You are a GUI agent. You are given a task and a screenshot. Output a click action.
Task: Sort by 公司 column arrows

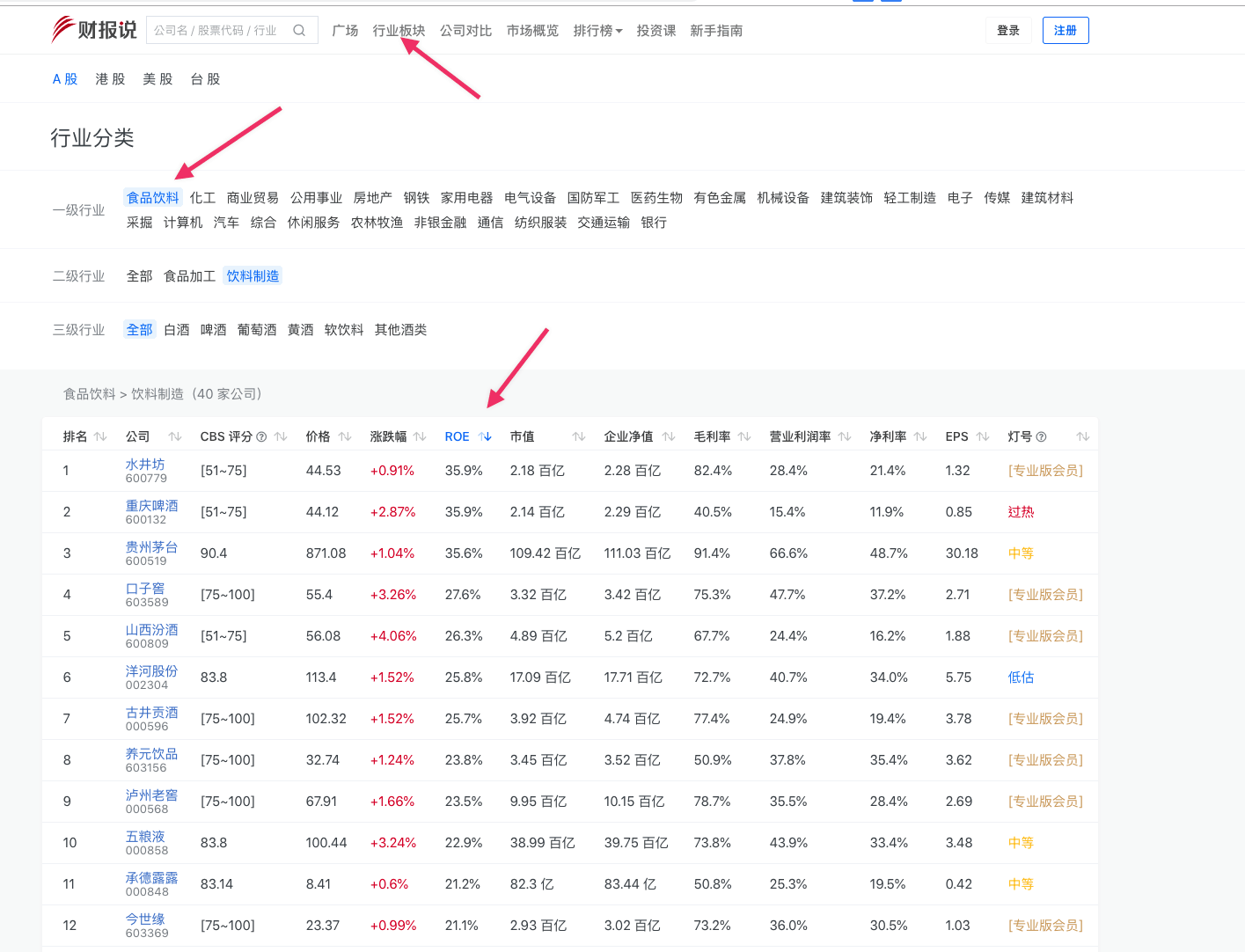click(175, 436)
